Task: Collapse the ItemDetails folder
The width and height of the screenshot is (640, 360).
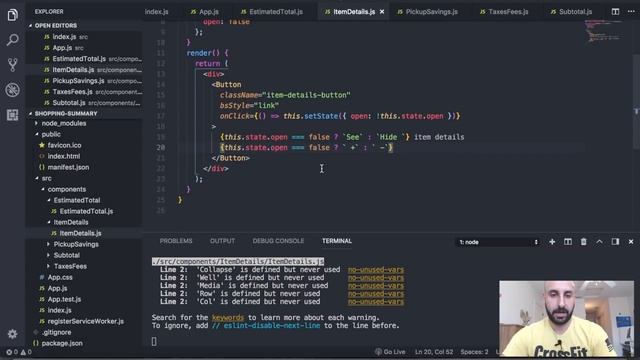Action: [71, 222]
